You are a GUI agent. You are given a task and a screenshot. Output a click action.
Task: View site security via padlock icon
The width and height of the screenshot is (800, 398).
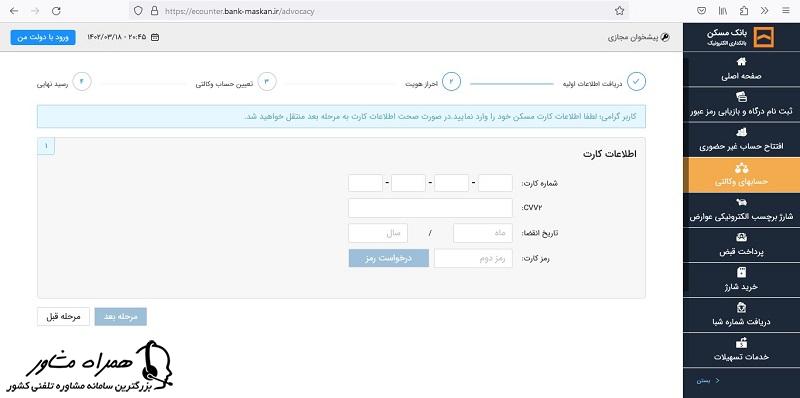[x=154, y=11]
